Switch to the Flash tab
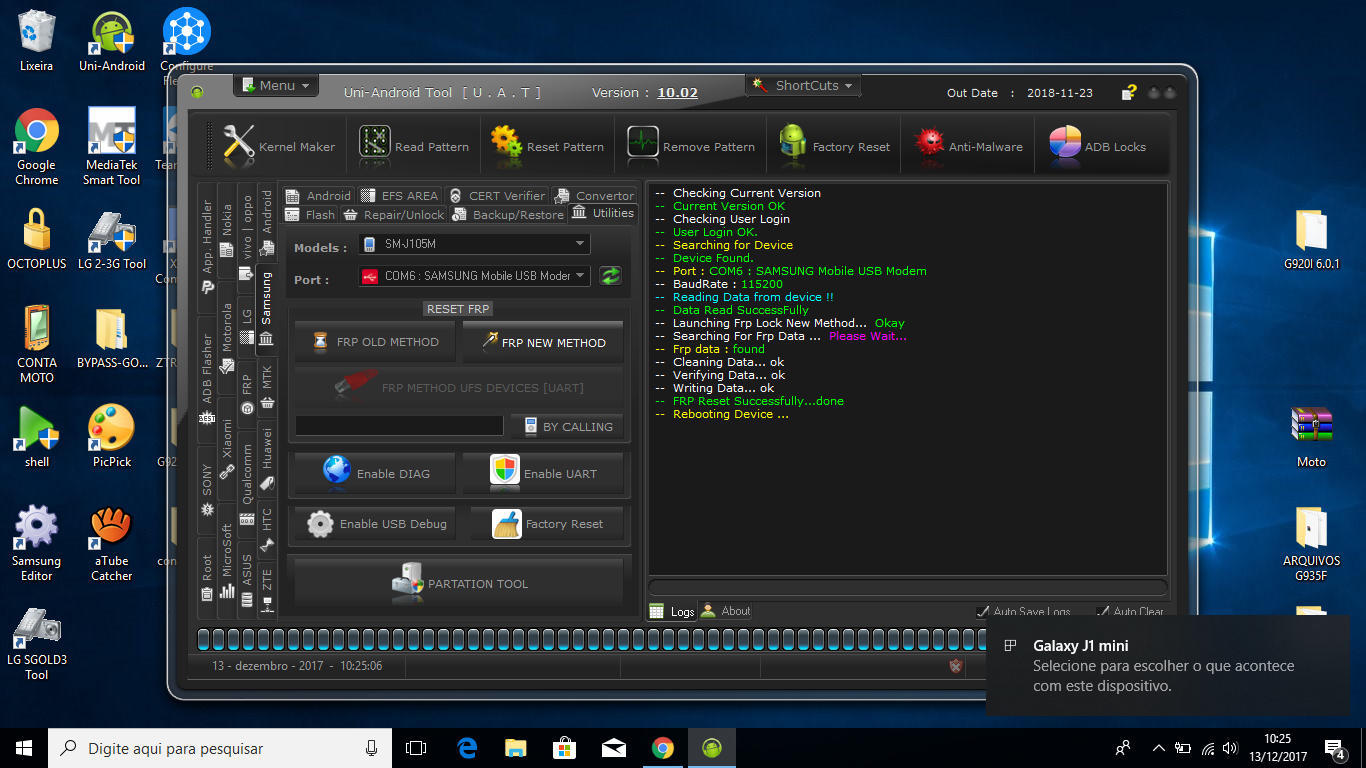This screenshot has width=1366, height=768. (310, 214)
